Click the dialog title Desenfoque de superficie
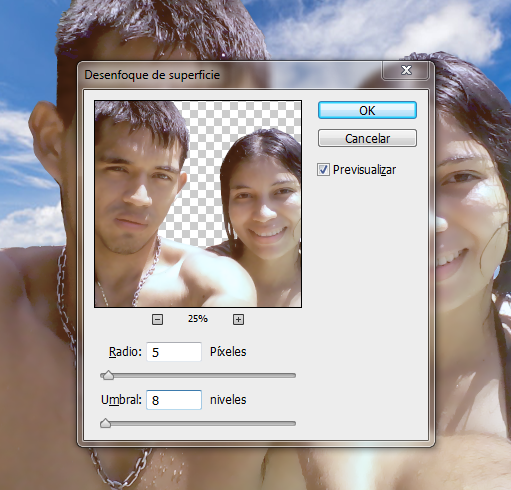 click(x=152, y=75)
